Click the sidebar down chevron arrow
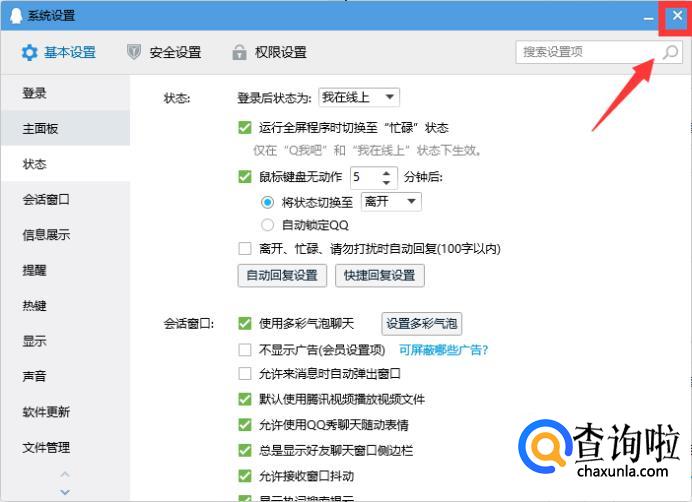Viewport: 692px width, 502px height. pyautogui.click(x=65, y=492)
